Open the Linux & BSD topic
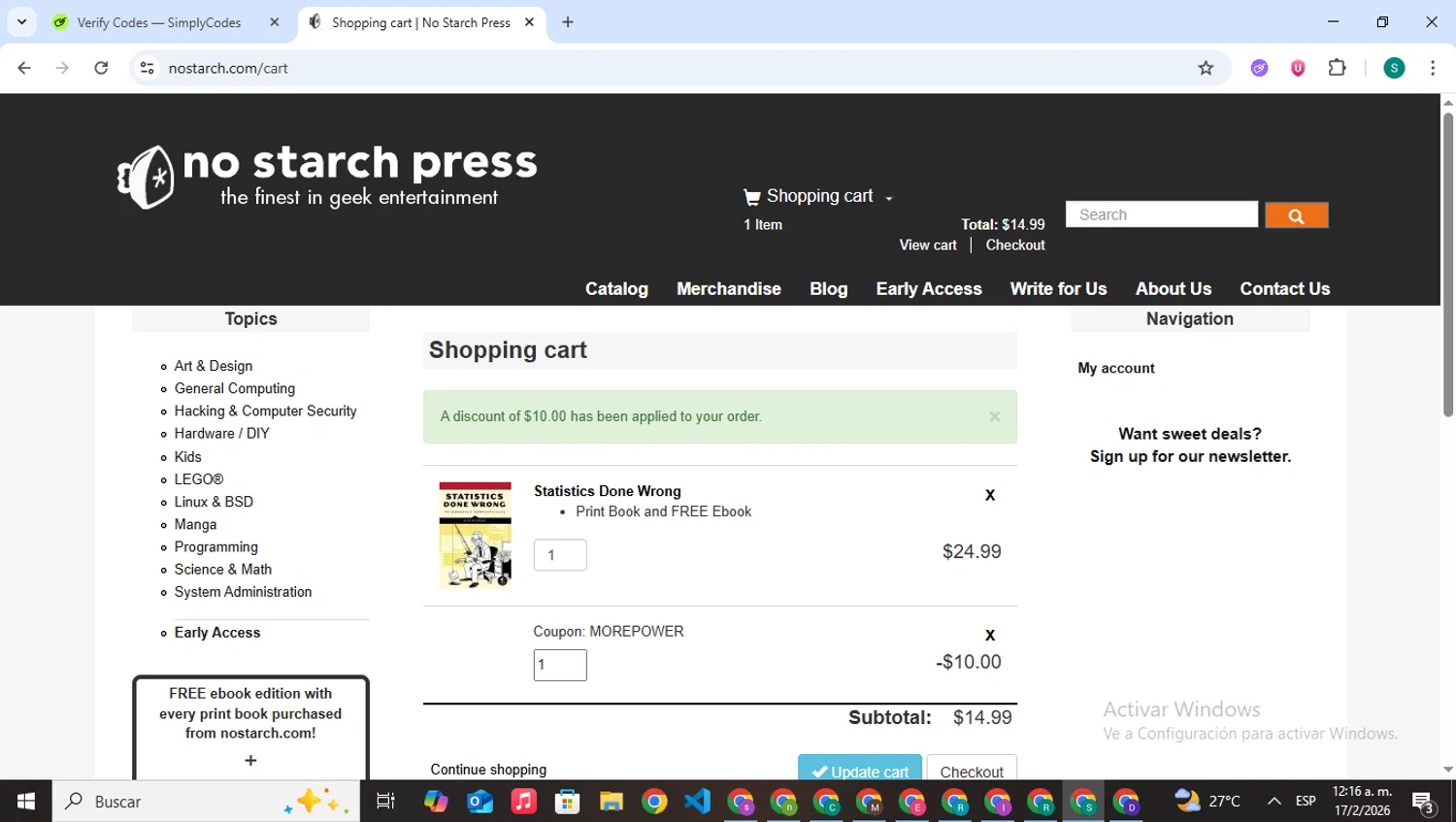Viewport: 1456px width, 822px height. click(x=214, y=502)
